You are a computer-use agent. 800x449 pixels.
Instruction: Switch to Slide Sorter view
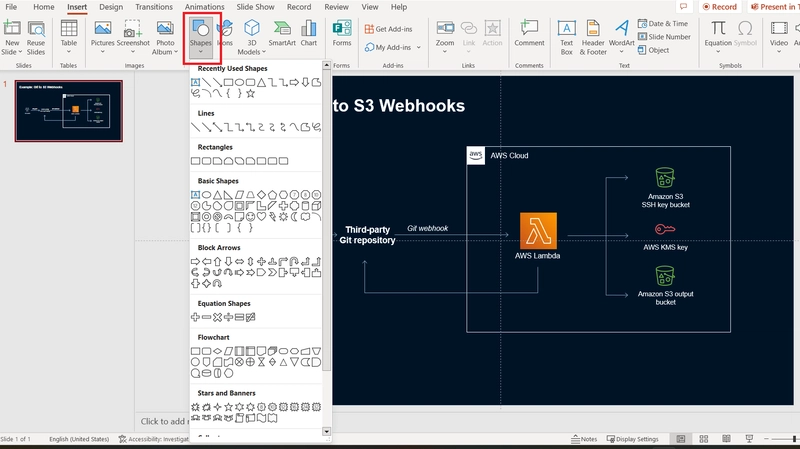click(x=704, y=439)
